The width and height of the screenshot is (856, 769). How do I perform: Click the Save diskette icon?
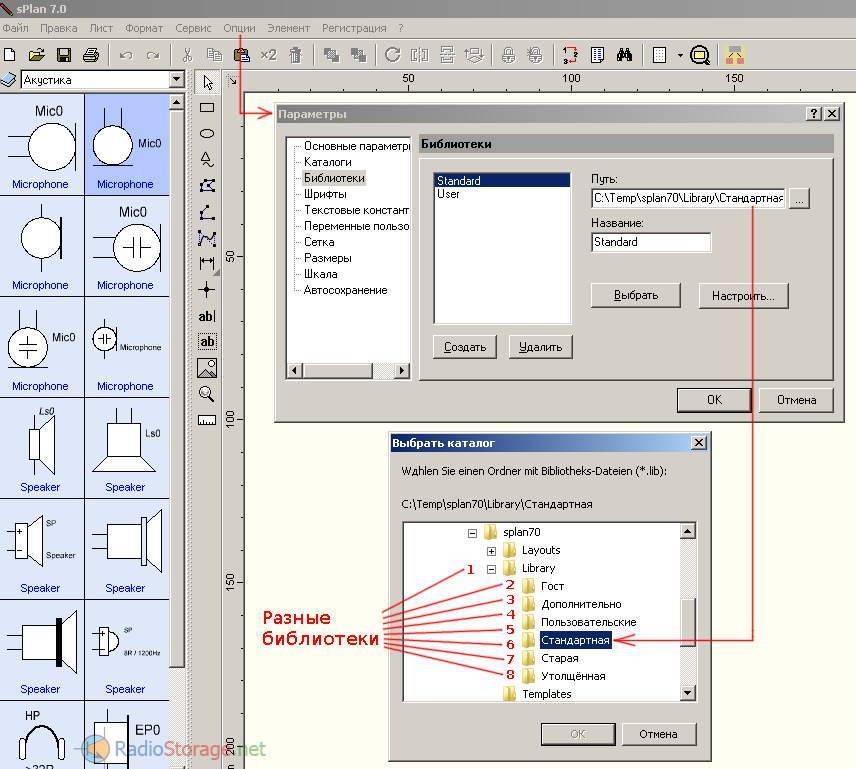pyautogui.click(x=64, y=55)
